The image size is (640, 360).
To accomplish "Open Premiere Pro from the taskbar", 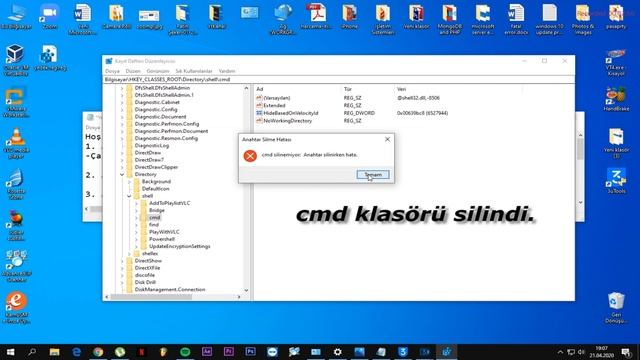I will pos(229,352).
